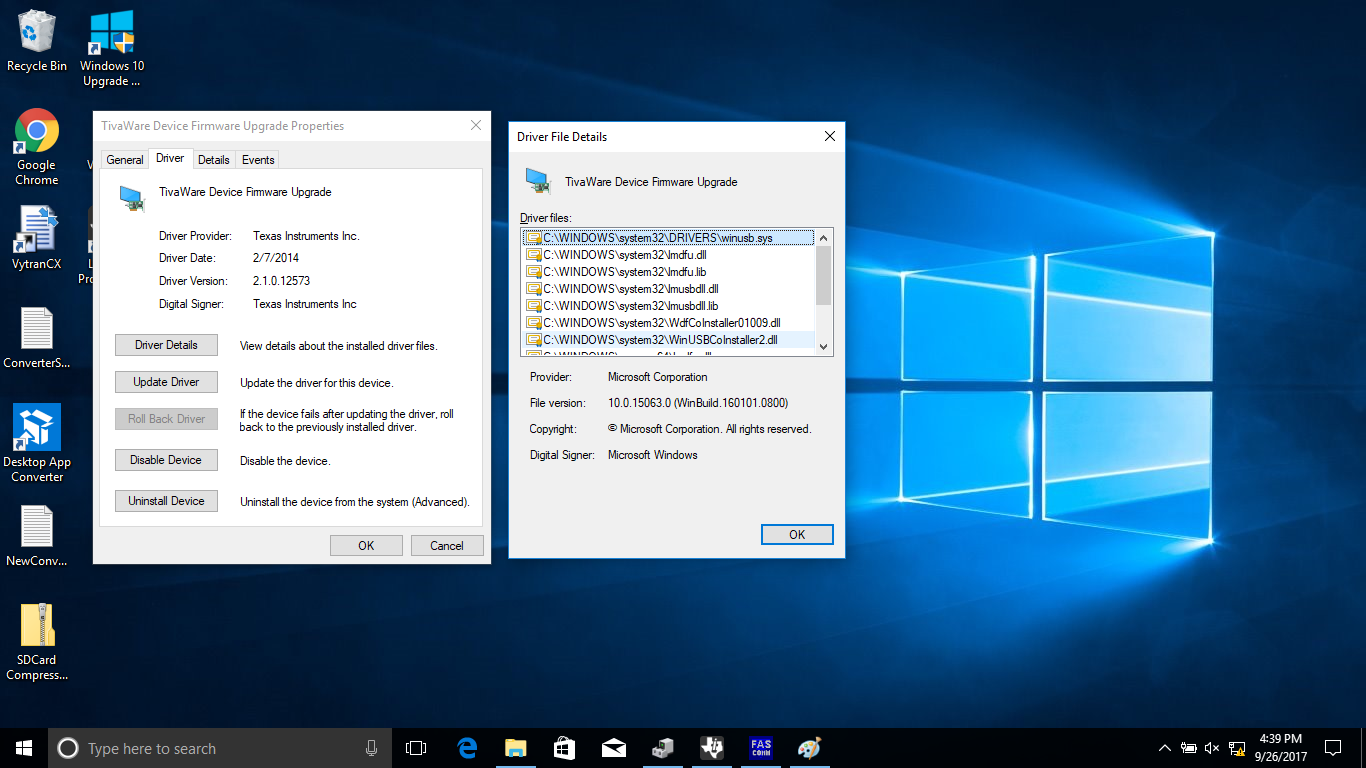Screen dimensions: 1366x768
Task: Switch to the Events tab
Action: pos(258,160)
